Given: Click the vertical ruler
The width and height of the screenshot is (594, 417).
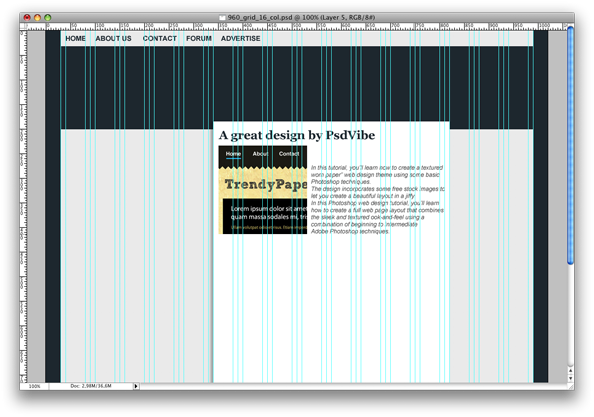Looking at the screenshot, I should coord(23,206).
